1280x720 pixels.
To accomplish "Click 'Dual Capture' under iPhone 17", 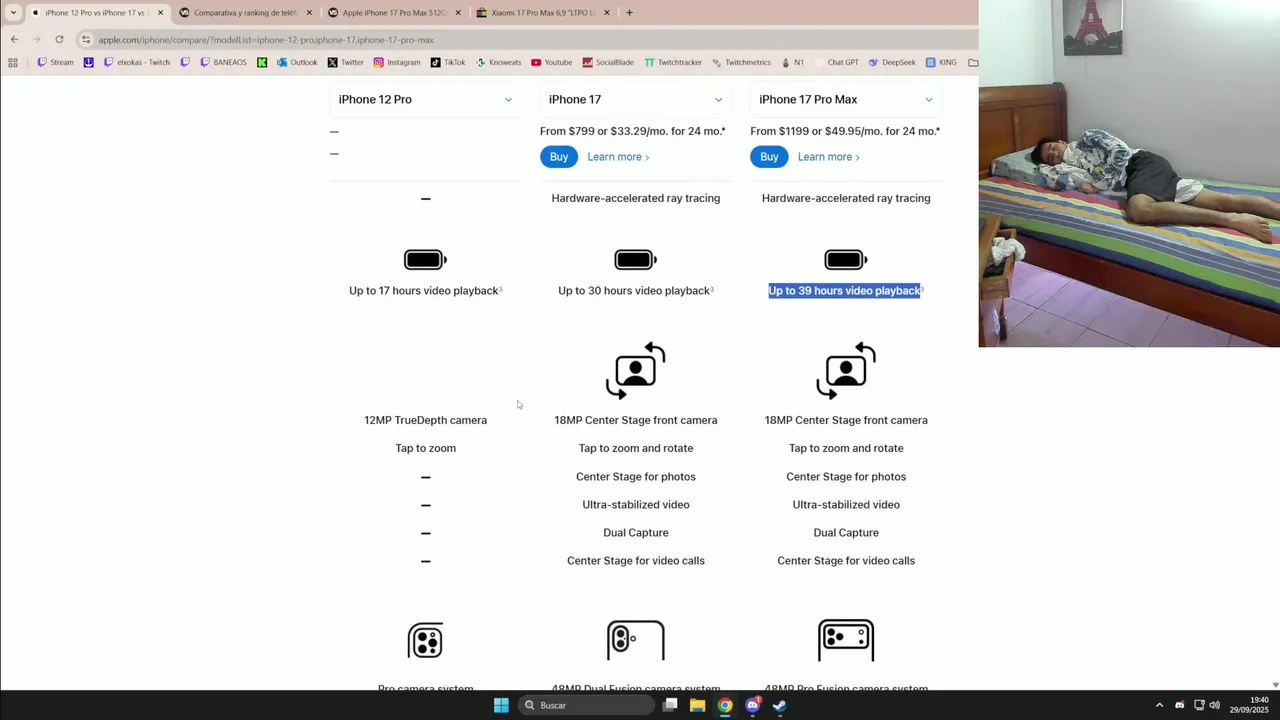I will pyautogui.click(x=636, y=533).
